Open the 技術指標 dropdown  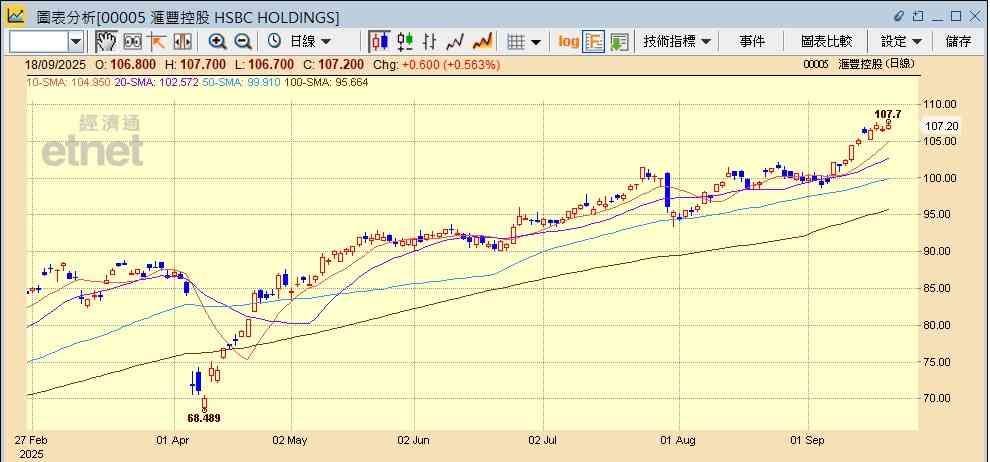[x=677, y=42]
